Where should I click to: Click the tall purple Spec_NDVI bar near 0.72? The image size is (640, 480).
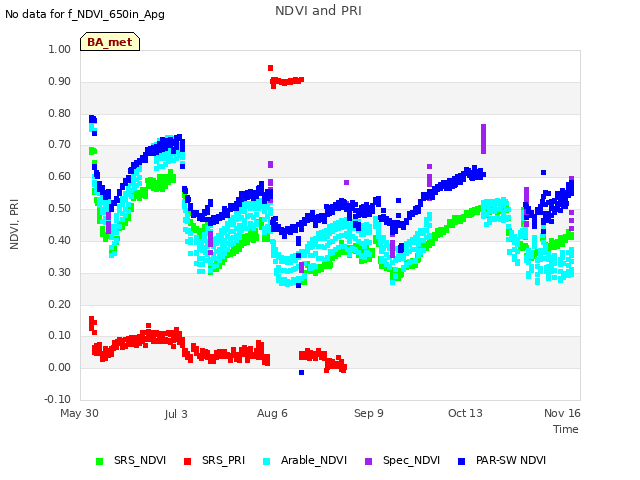[x=484, y=139]
